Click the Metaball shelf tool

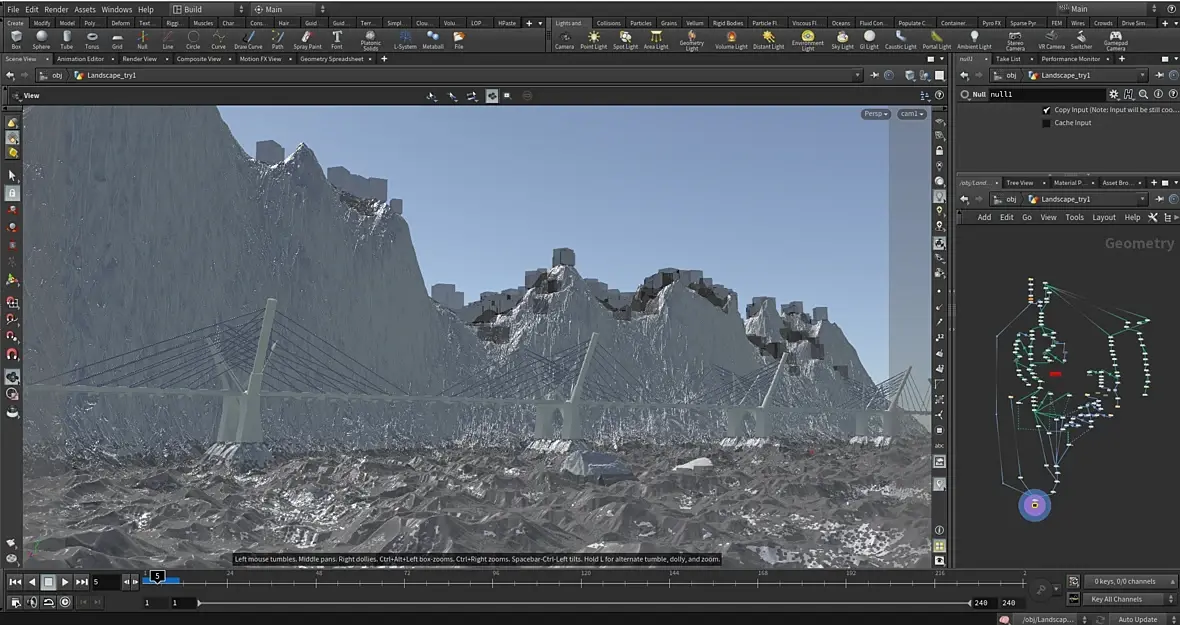click(x=433, y=39)
